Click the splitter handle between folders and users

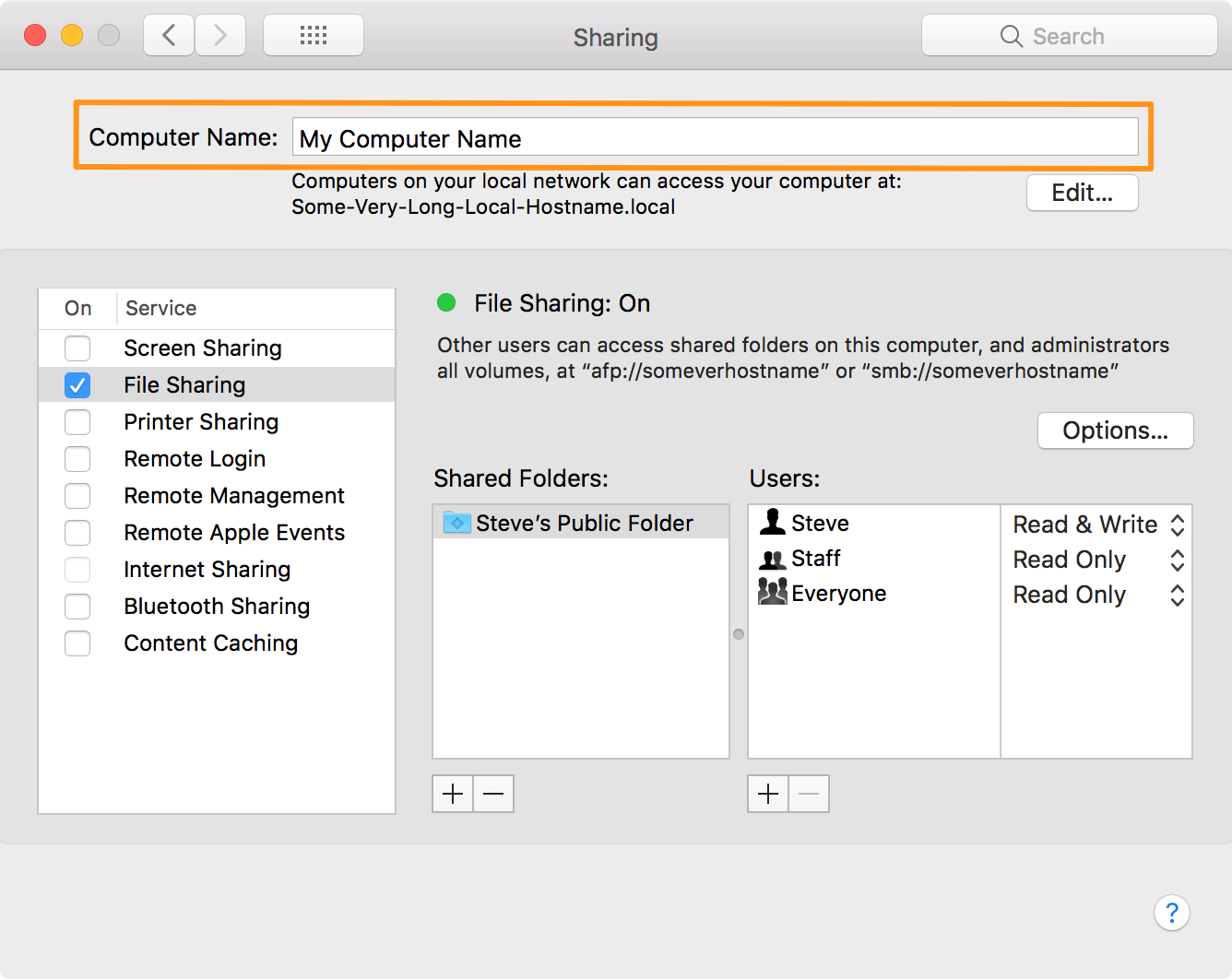[x=739, y=634]
